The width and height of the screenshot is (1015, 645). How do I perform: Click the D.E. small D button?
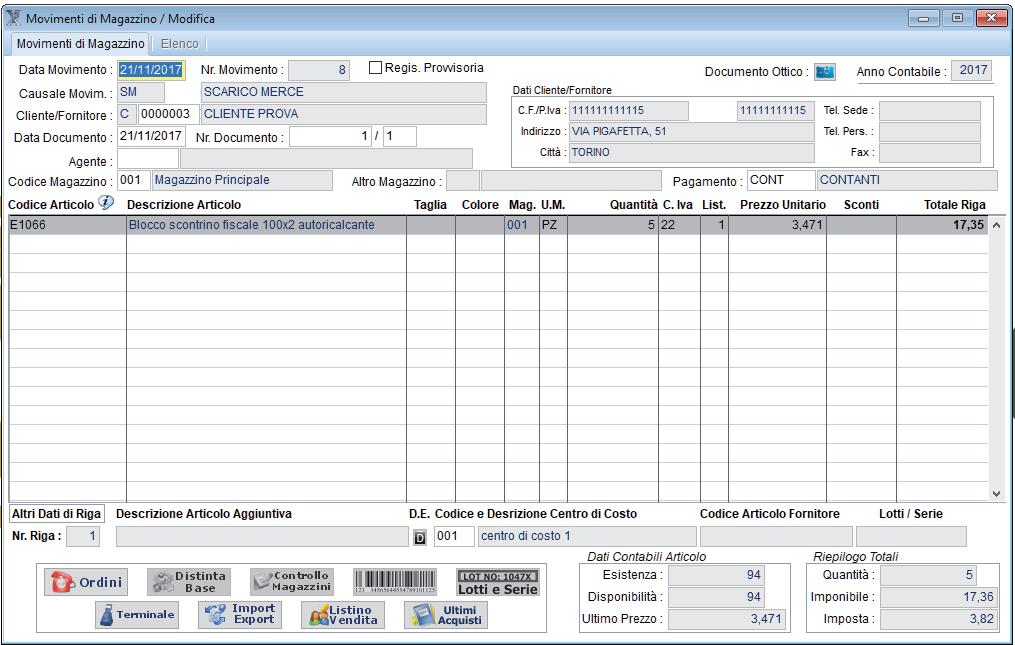tap(420, 538)
